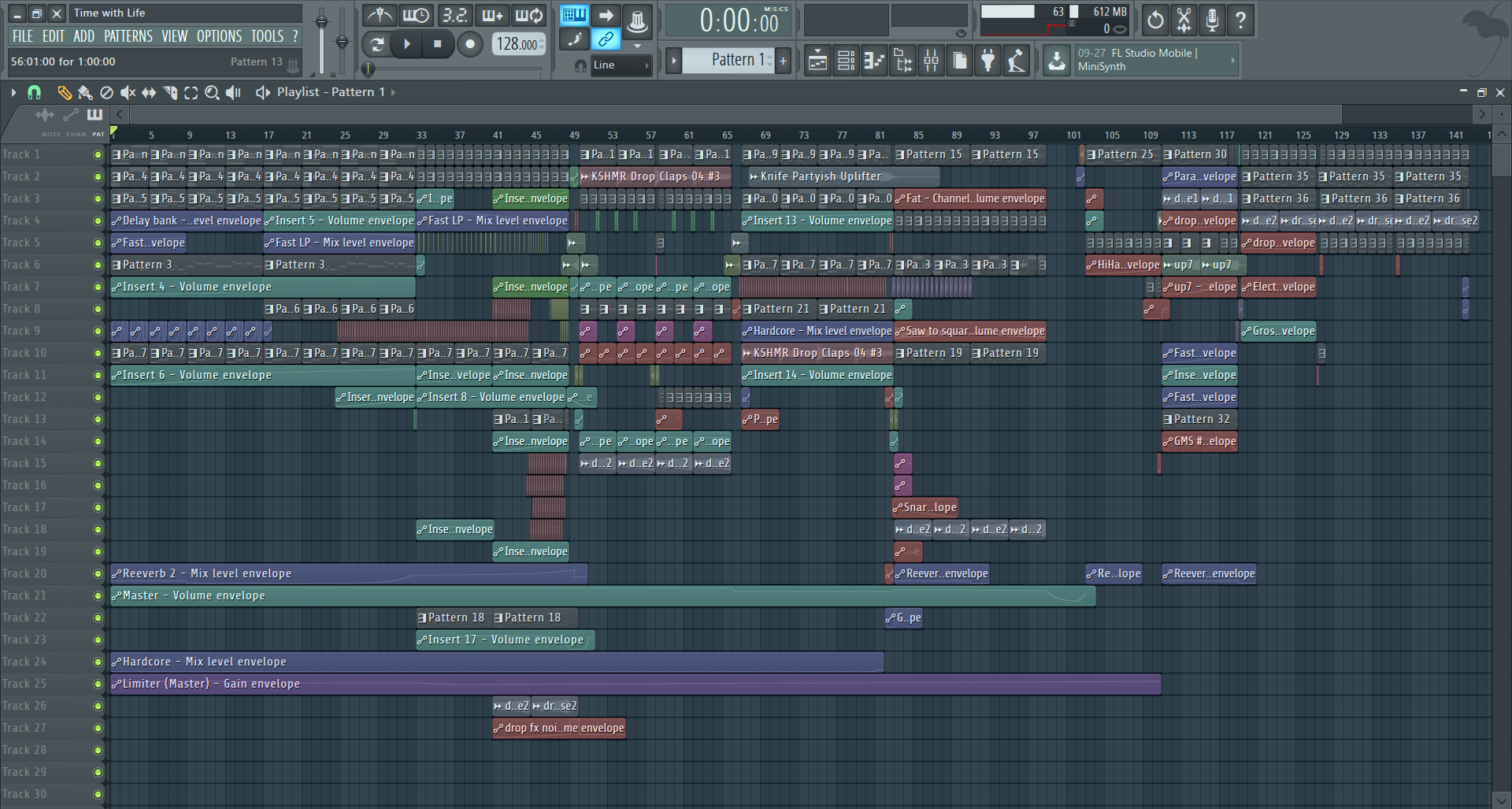Open the audio editor scissors icon
Image resolution: width=1512 pixels, height=809 pixels.
(x=1184, y=20)
